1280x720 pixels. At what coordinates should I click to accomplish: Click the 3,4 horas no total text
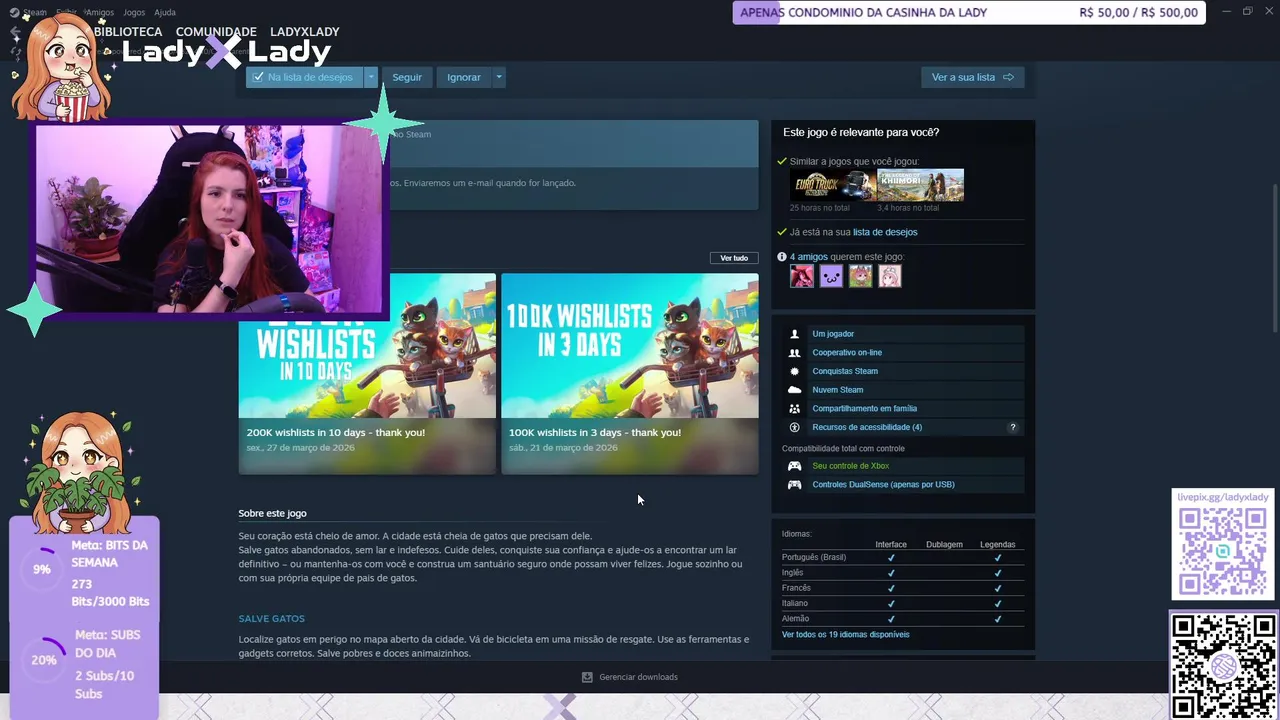[908, 208]
